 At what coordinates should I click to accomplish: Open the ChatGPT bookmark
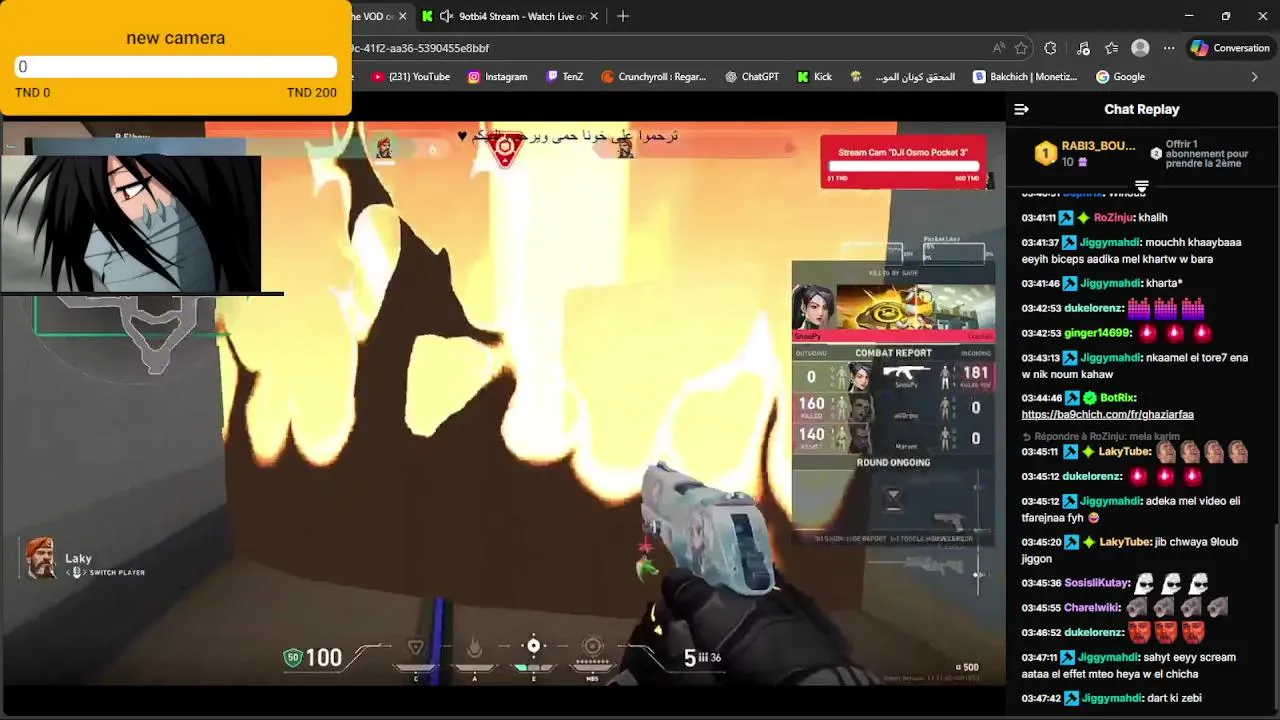point(751,77)
